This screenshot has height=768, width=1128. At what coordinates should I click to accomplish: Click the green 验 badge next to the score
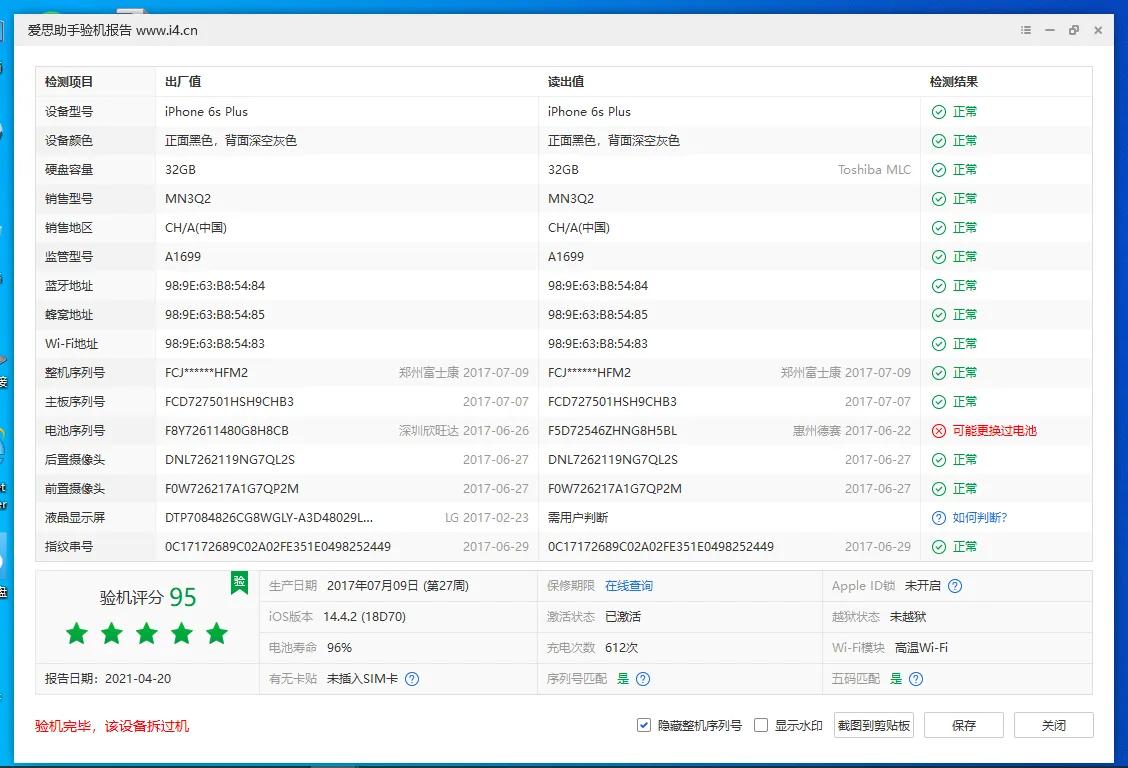pyautogui.click(x=239, y=583)
